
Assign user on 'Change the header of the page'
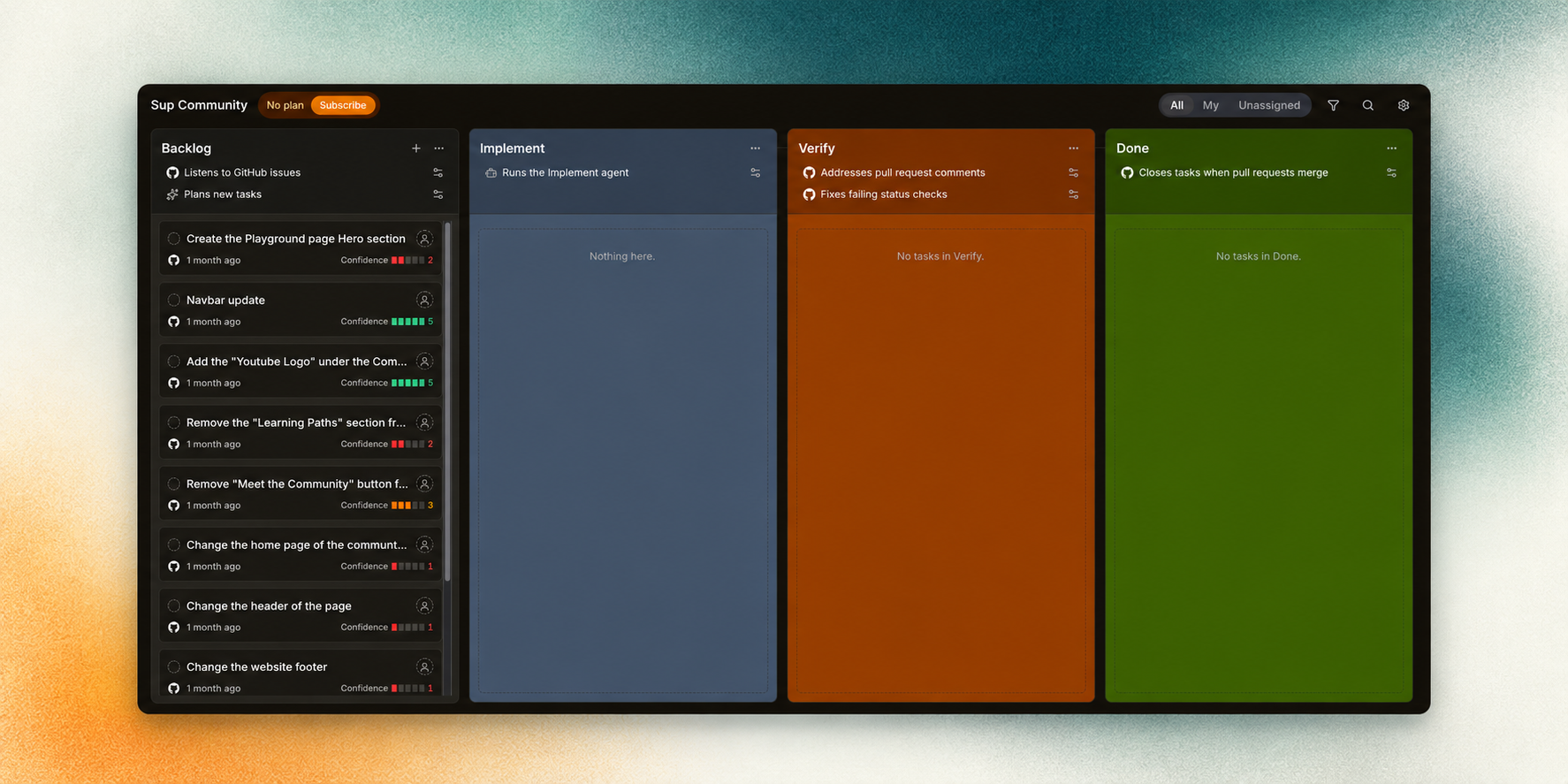[424, 606]
